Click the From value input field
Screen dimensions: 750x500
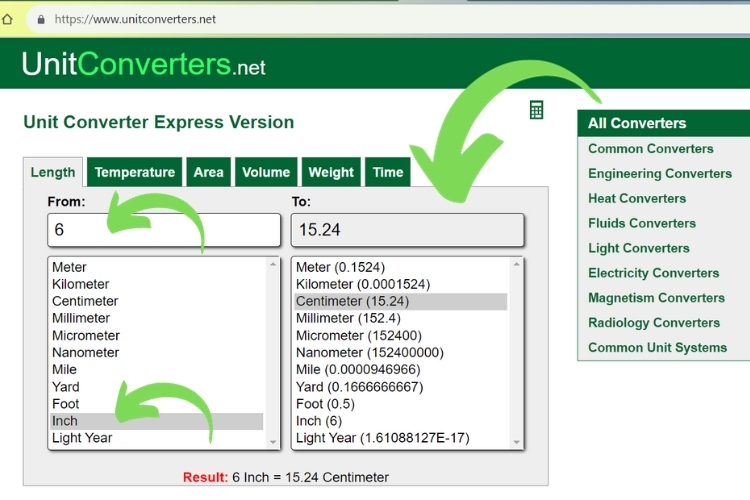coord(164,230)
